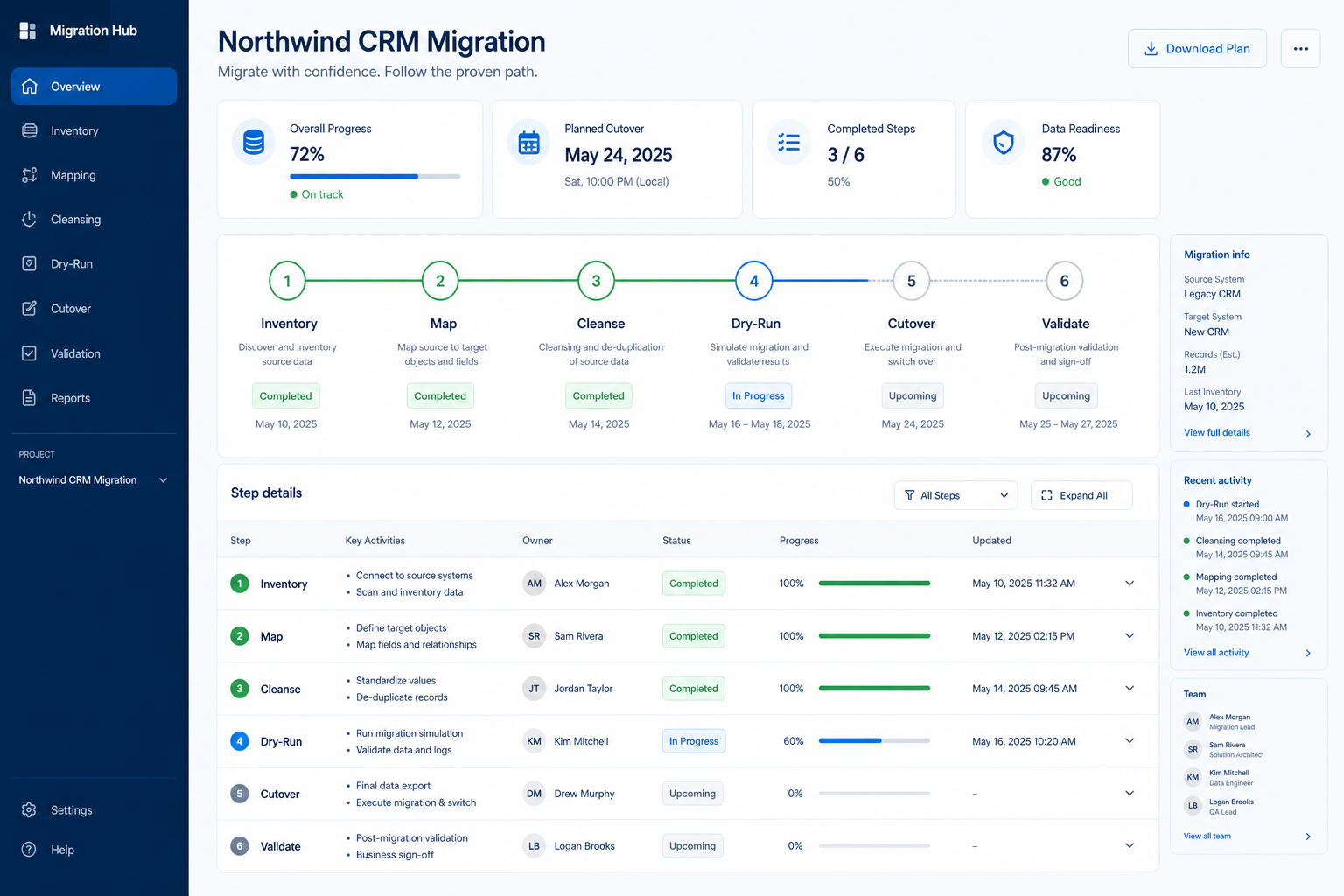Click the Migration Hub logo icon
1344x896 pixels.
[x=28, y=31]
